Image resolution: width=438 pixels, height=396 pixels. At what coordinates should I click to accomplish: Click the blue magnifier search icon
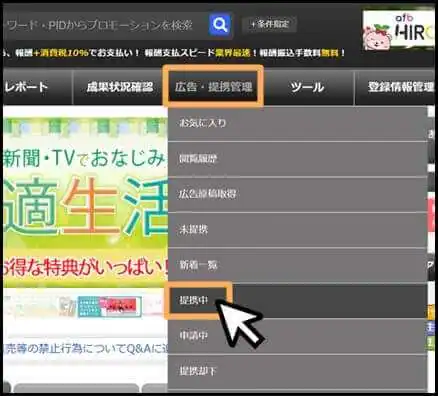220,25
